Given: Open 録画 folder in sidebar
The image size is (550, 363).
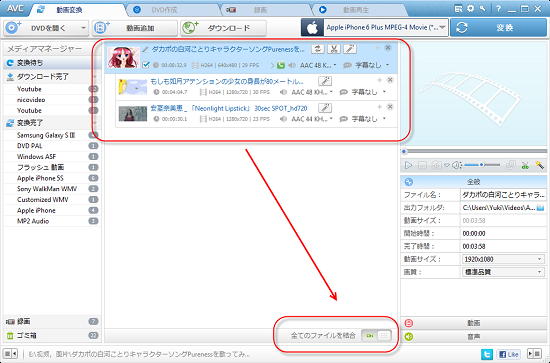Looking at the screenshot, I should tap(52, 321).
